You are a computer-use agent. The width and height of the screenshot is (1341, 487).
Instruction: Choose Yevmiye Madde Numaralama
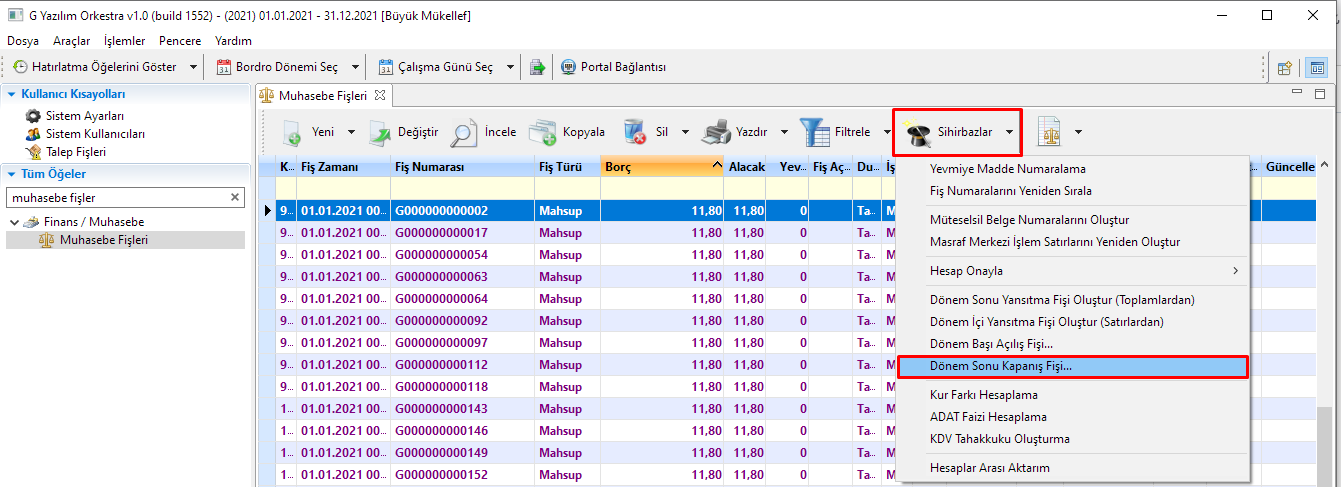click(1073, 169)
